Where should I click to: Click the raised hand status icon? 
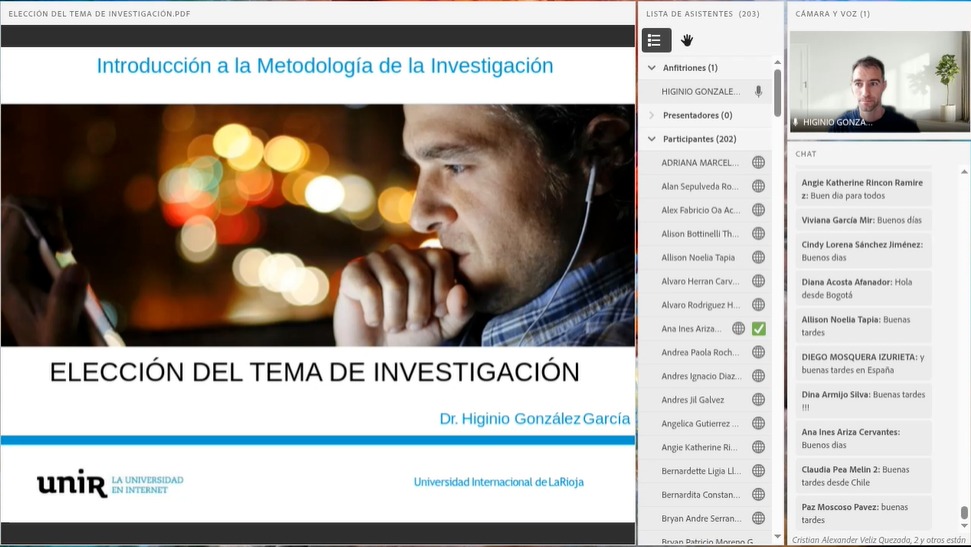pos(687,40)
